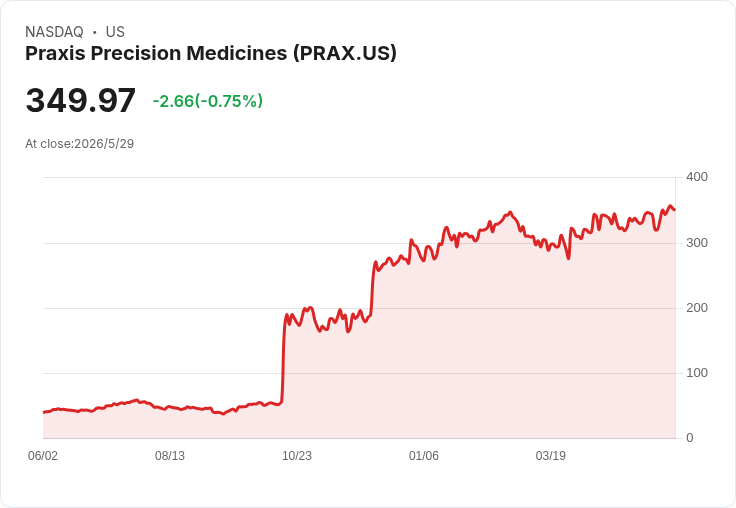Click the NASDAQ exchange label

pos(54,32)
